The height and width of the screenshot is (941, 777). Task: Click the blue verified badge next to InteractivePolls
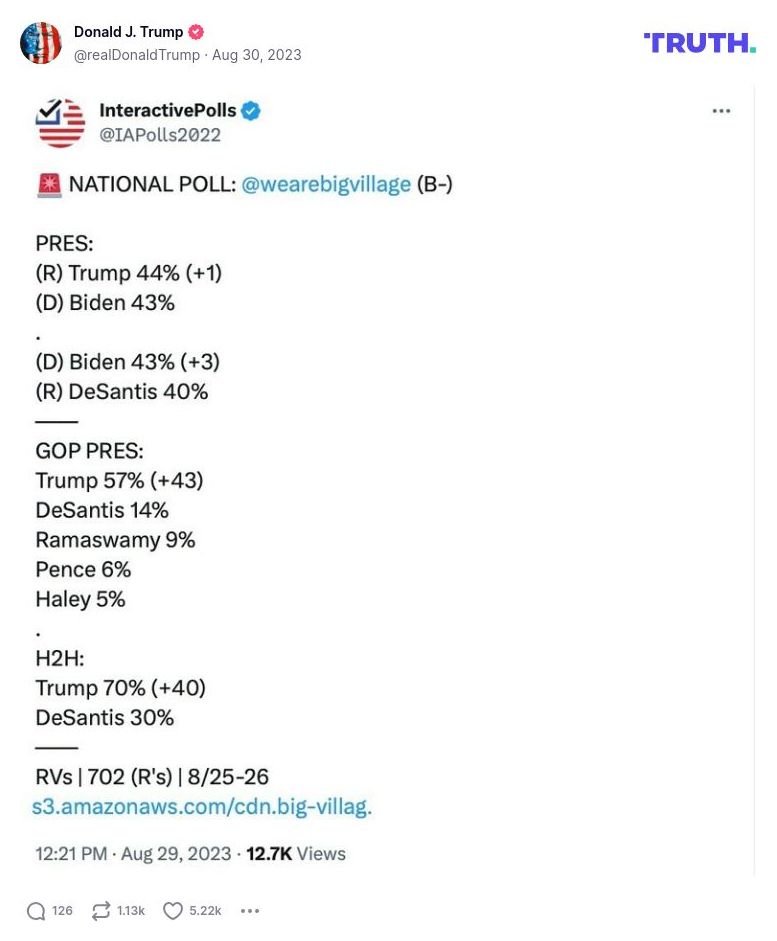coord(250,111)
